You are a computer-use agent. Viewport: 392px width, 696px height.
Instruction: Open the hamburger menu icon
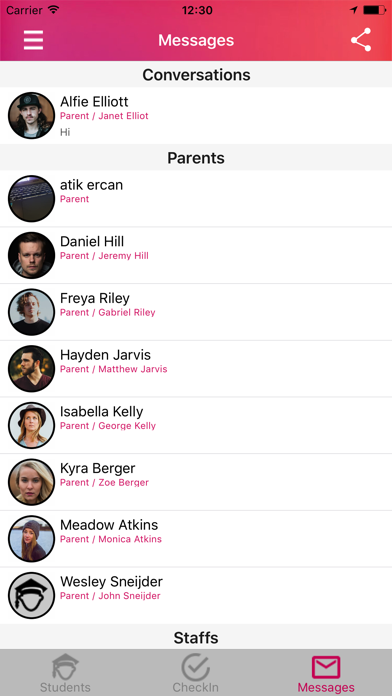pos(33,40)
